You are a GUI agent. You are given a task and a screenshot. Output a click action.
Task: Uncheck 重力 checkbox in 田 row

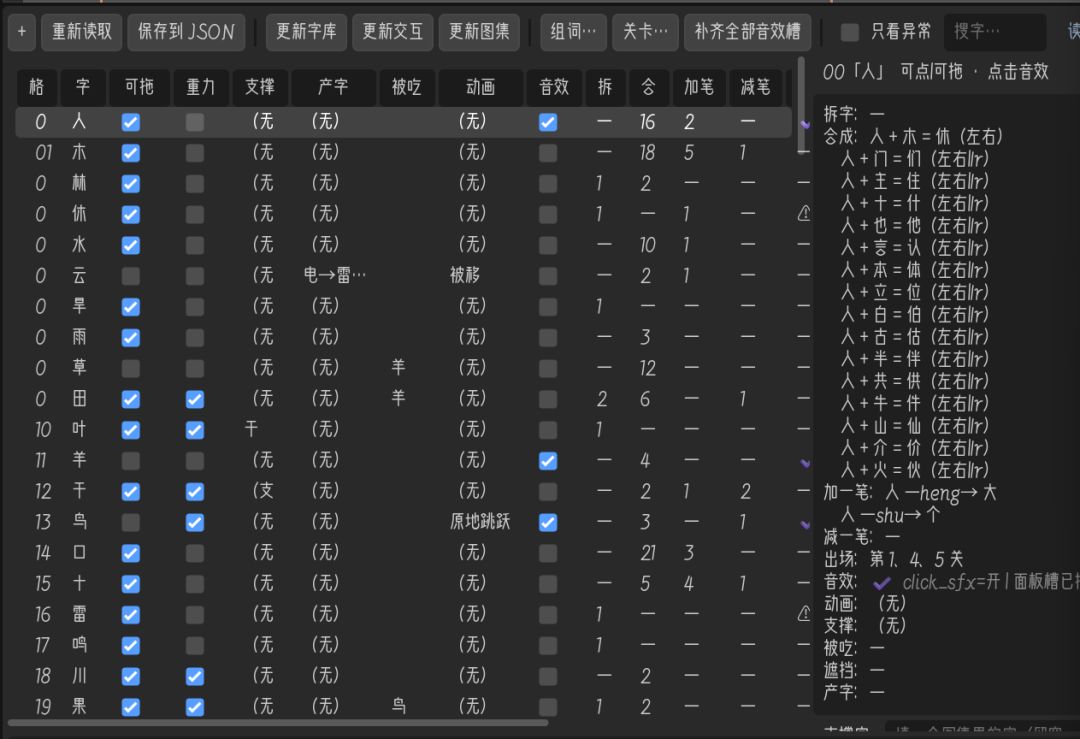coord(195,399)
